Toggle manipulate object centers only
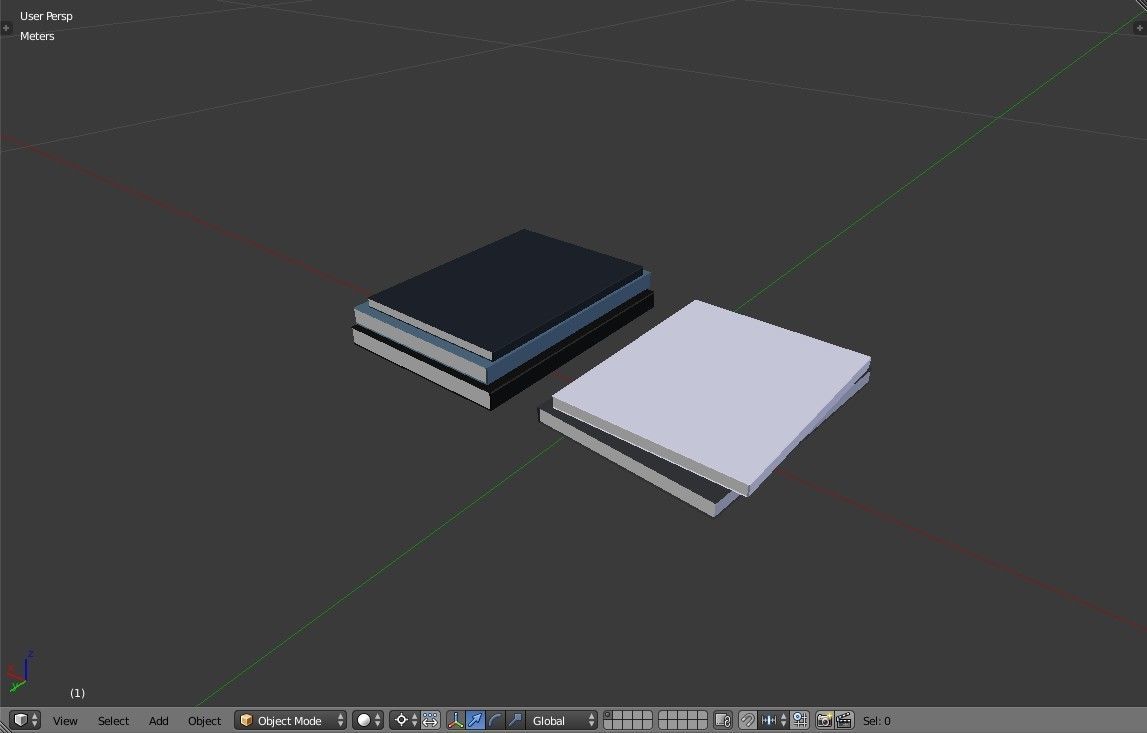 tap(430, 721)
